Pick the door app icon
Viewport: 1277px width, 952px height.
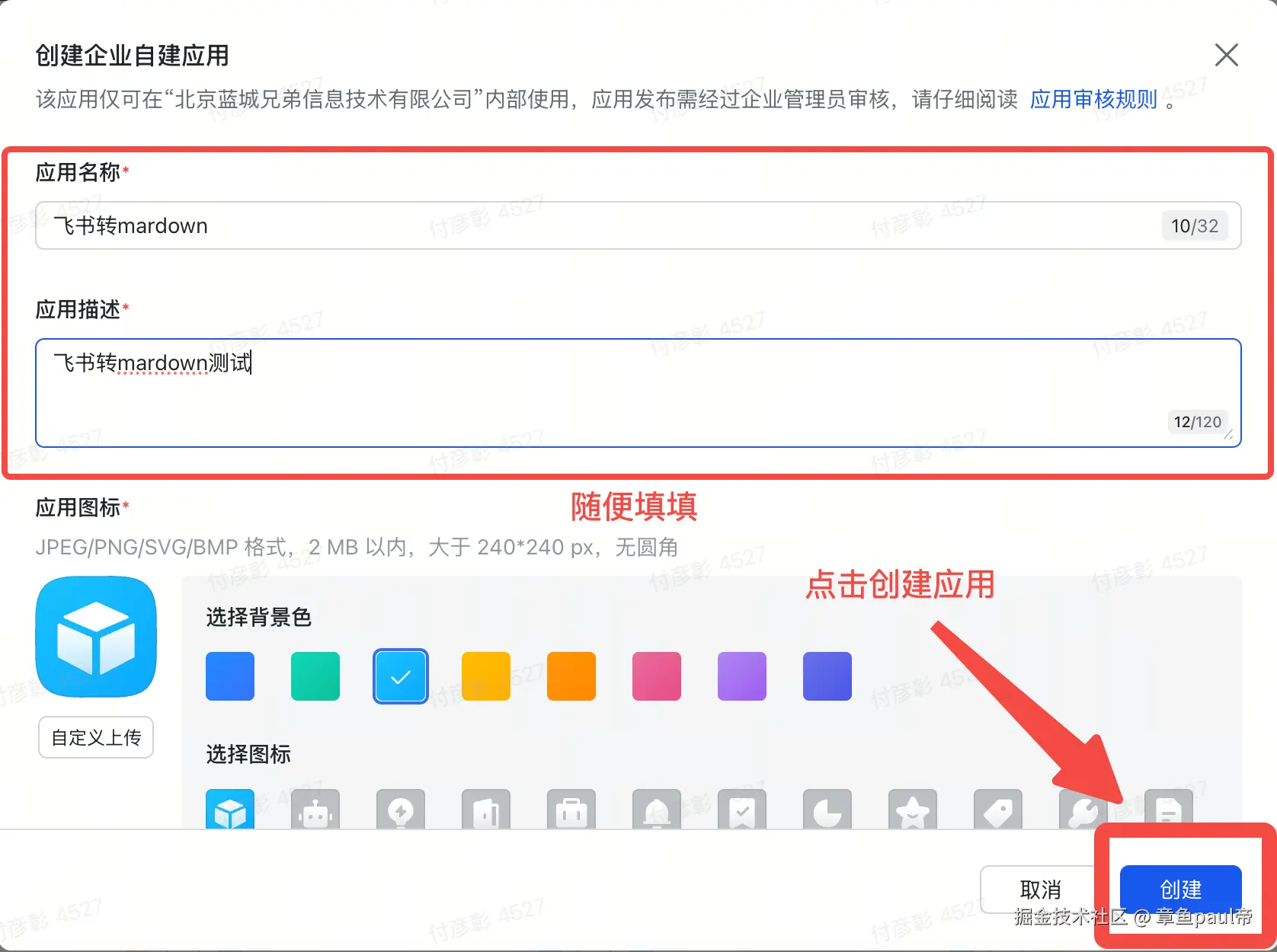click(x=486, y=809)
